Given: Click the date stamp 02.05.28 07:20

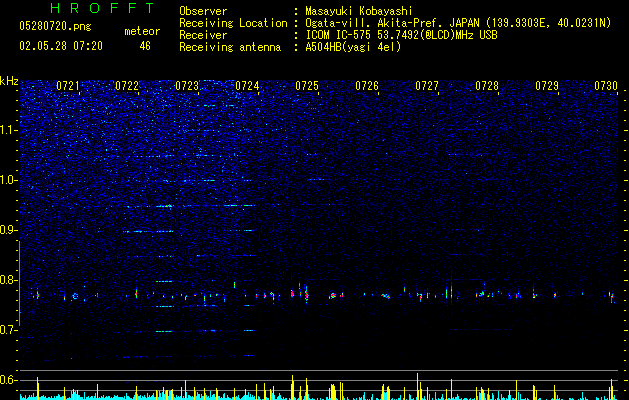Looking at the screenshot, I should (61, 46).
